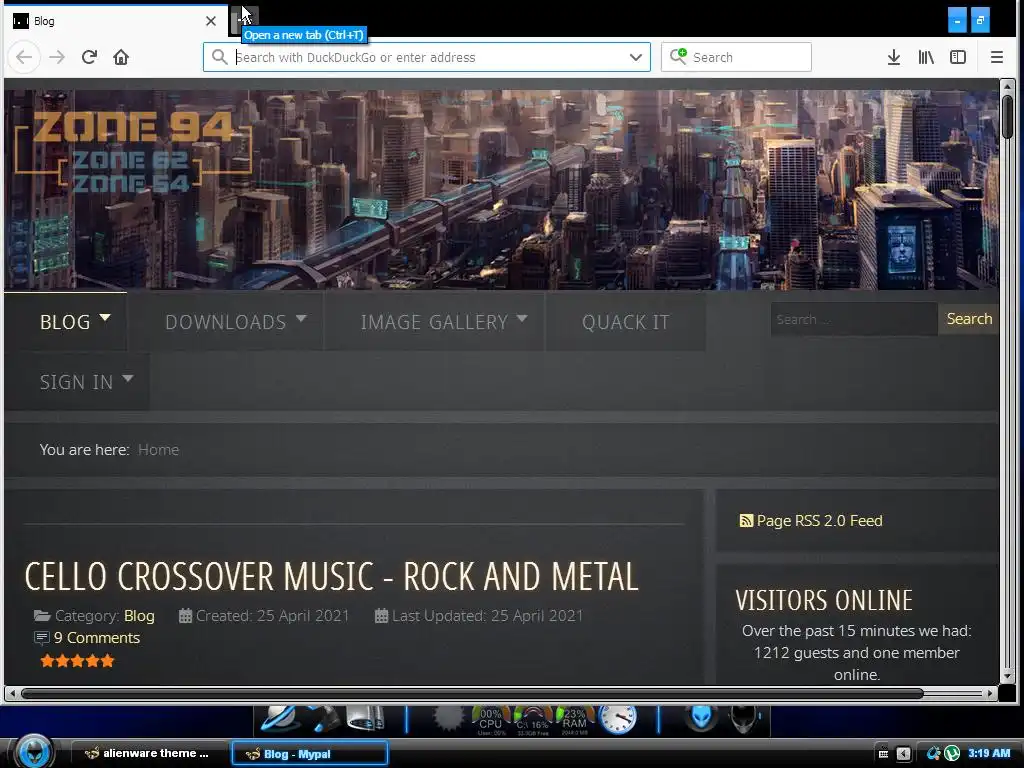The width and height of the screenshot is (1024, 768).
Task: Open the Page RSS 2.0 Feed link
Action: [x=819, y=520]
